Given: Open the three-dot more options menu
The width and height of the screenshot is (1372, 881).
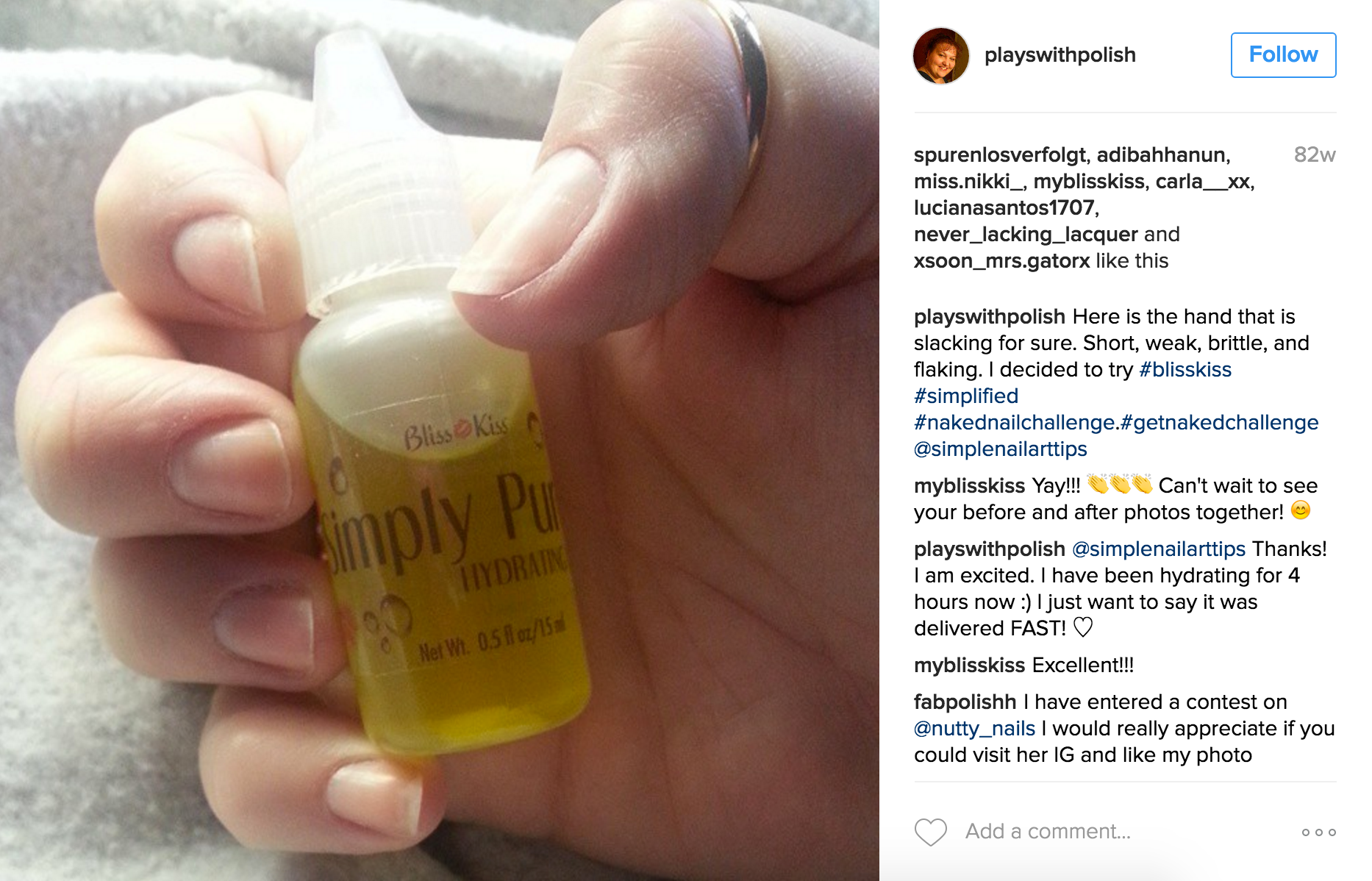Looking at the screenshot, I should [x=1318, y=832].
